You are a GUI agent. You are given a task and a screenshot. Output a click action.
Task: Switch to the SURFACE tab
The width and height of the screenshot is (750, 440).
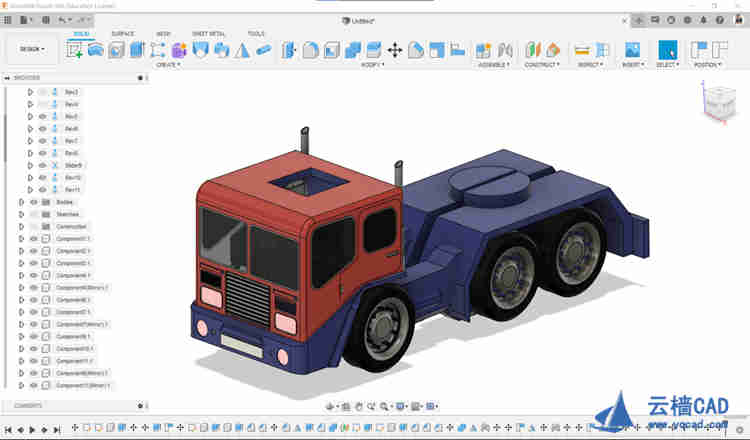(x=123, y=33)
